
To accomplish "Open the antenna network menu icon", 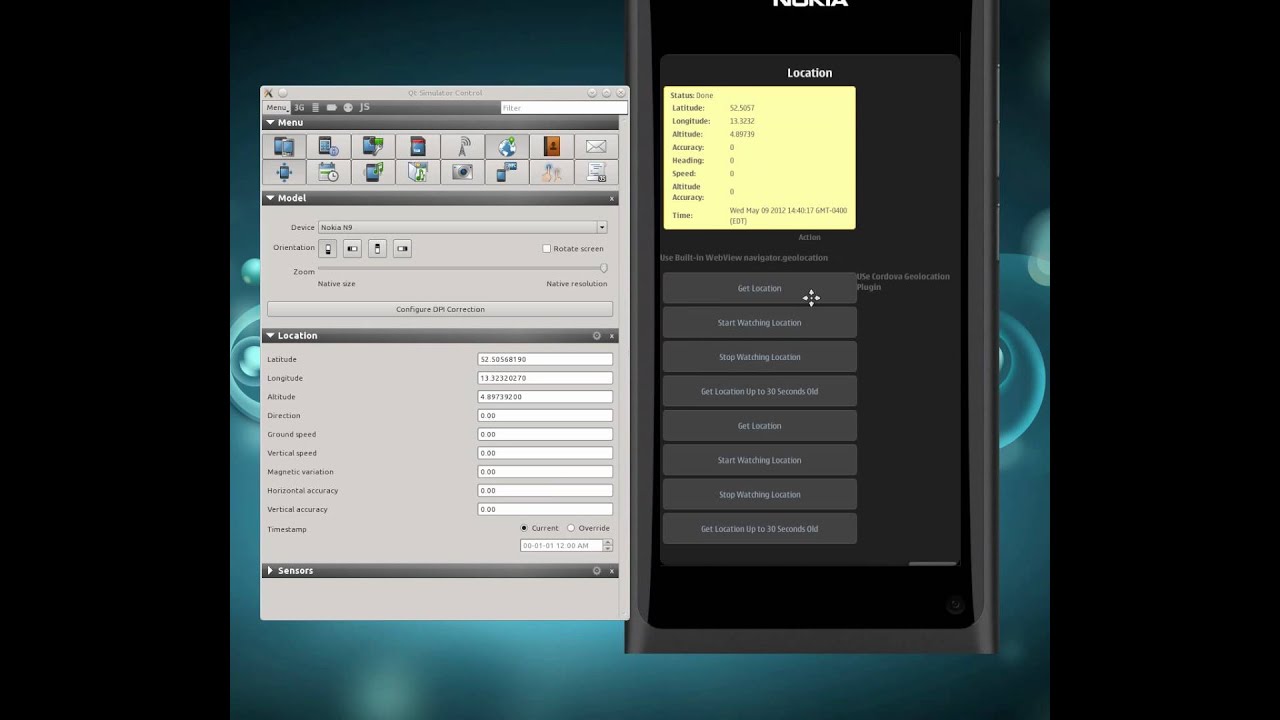I will [462, 147].
